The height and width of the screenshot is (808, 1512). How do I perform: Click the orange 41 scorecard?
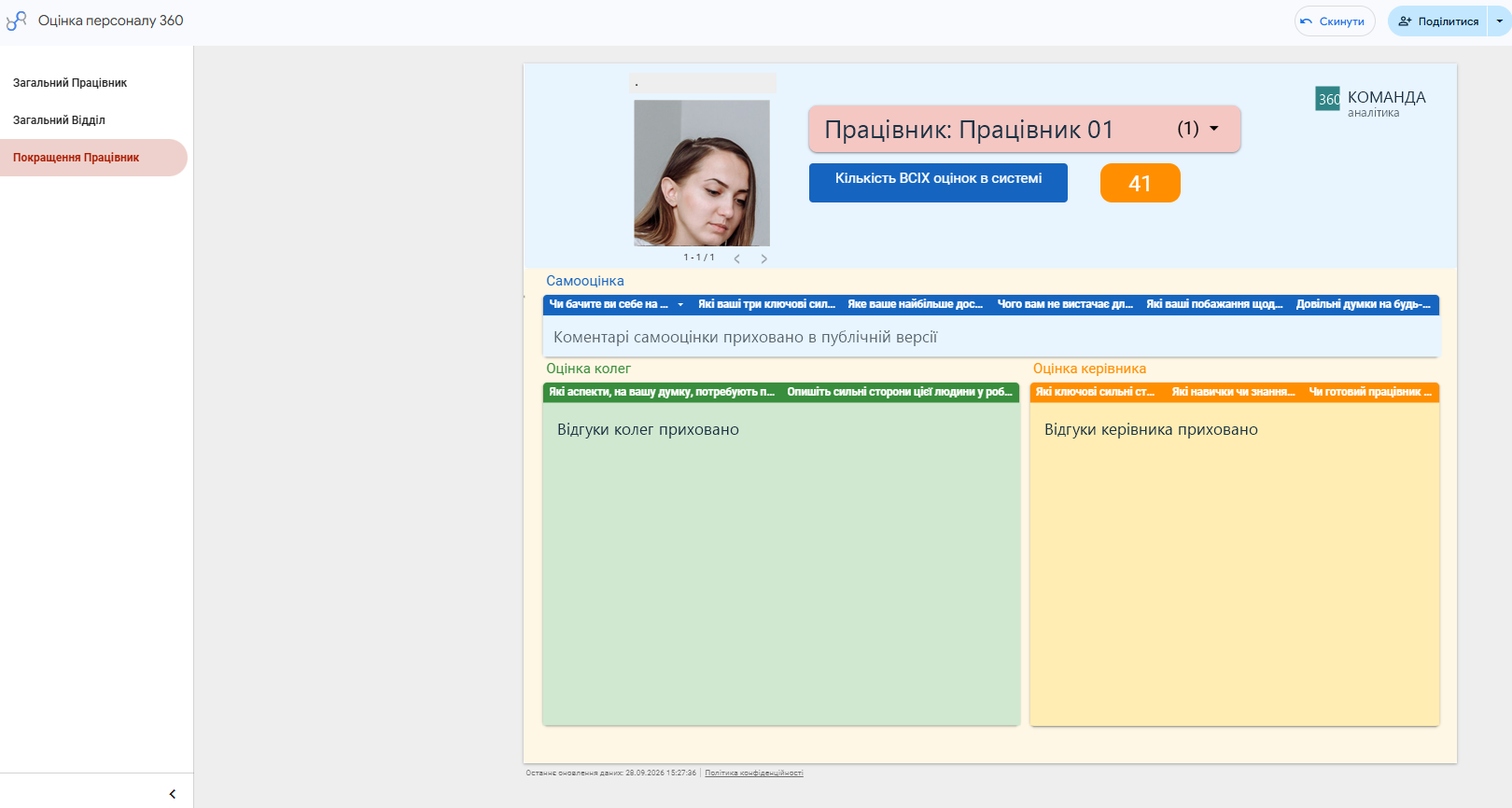(x=1140, y=183)
